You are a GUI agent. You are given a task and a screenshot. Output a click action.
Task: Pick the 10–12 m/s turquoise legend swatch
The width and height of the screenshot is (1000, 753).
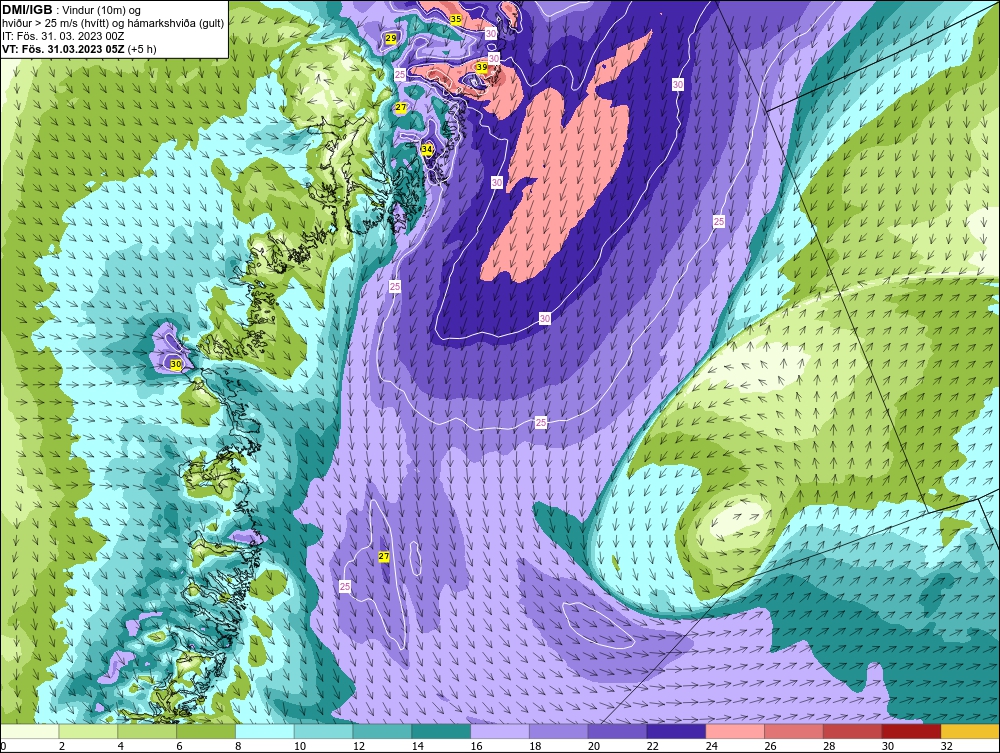[323, 731]
